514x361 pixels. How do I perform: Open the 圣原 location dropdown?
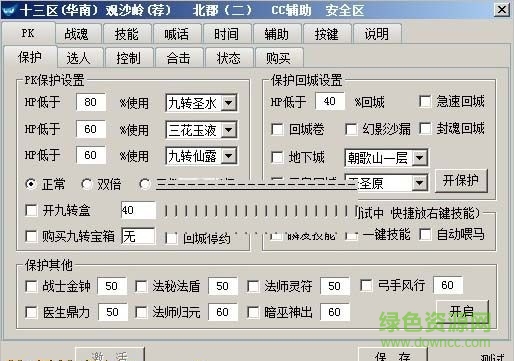click(420, 183)
